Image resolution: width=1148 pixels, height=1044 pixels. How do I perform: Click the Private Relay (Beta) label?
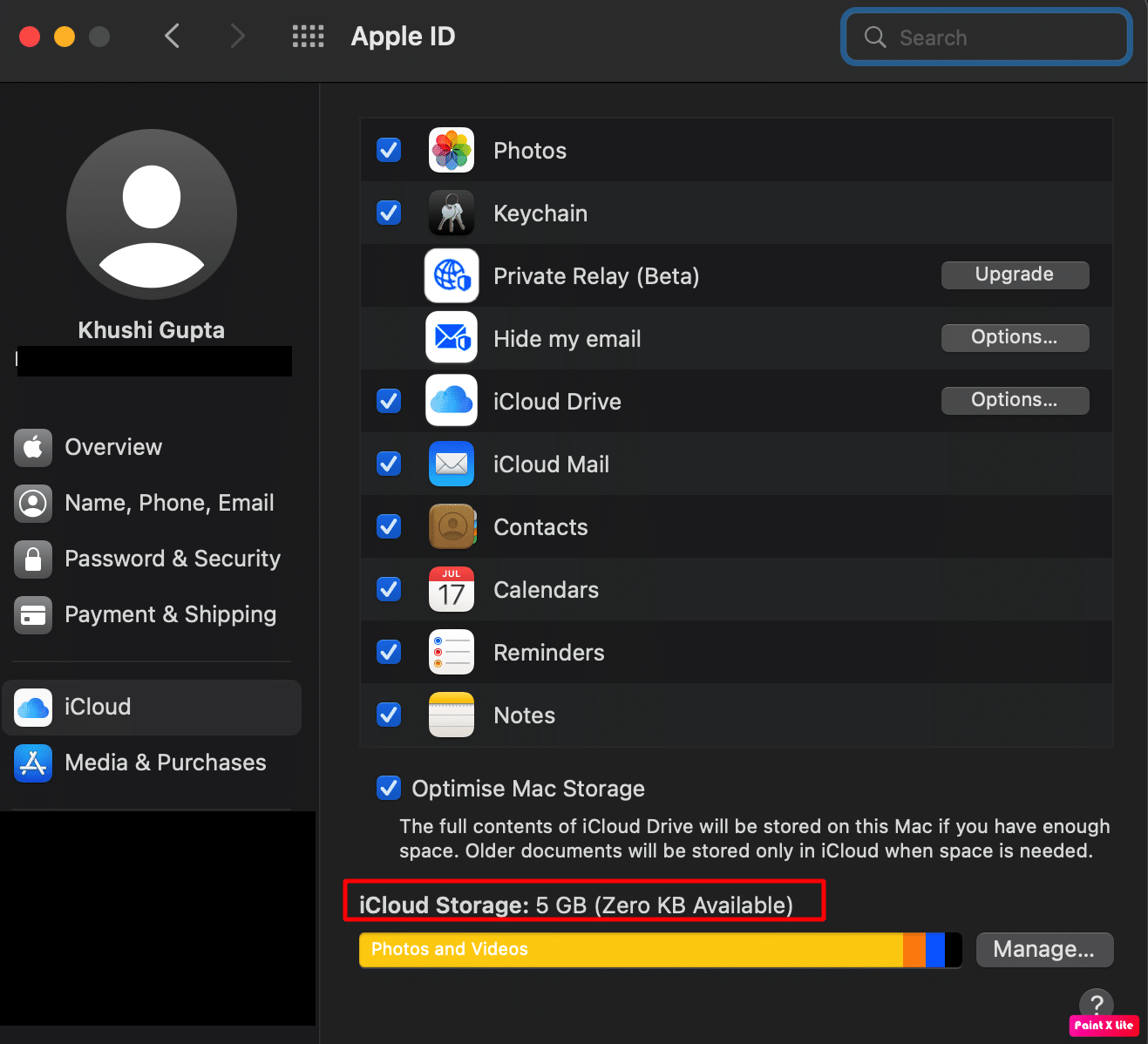point(596,276)
